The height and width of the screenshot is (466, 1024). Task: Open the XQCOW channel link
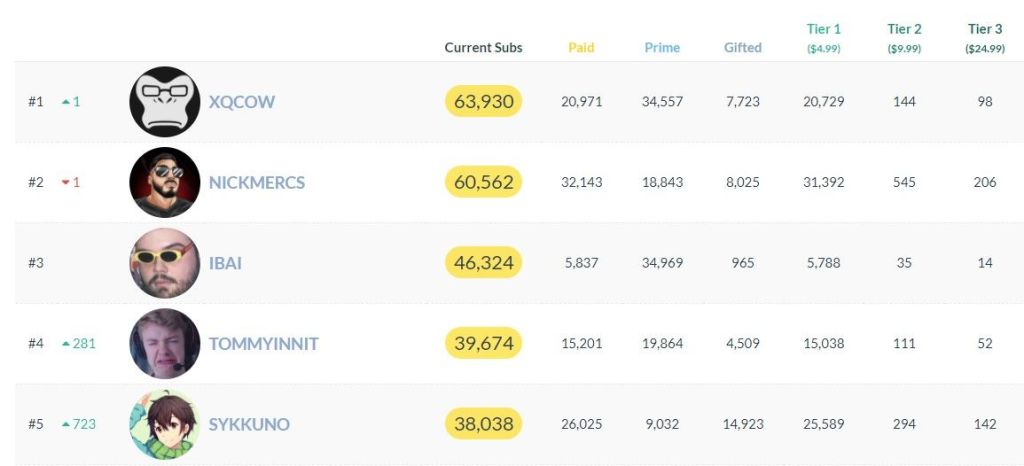(241, 102)
